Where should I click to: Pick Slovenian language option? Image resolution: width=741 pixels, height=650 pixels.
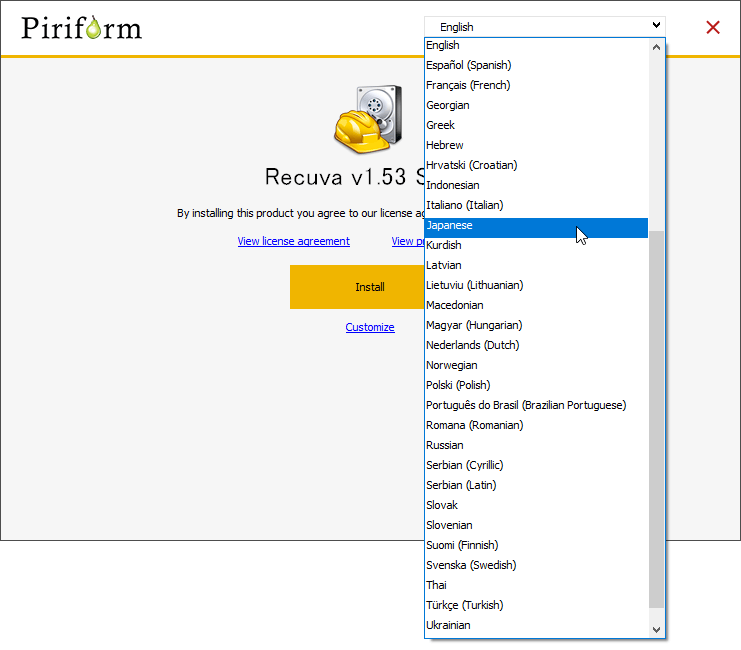pyautogui.click(x=536, y=526)
